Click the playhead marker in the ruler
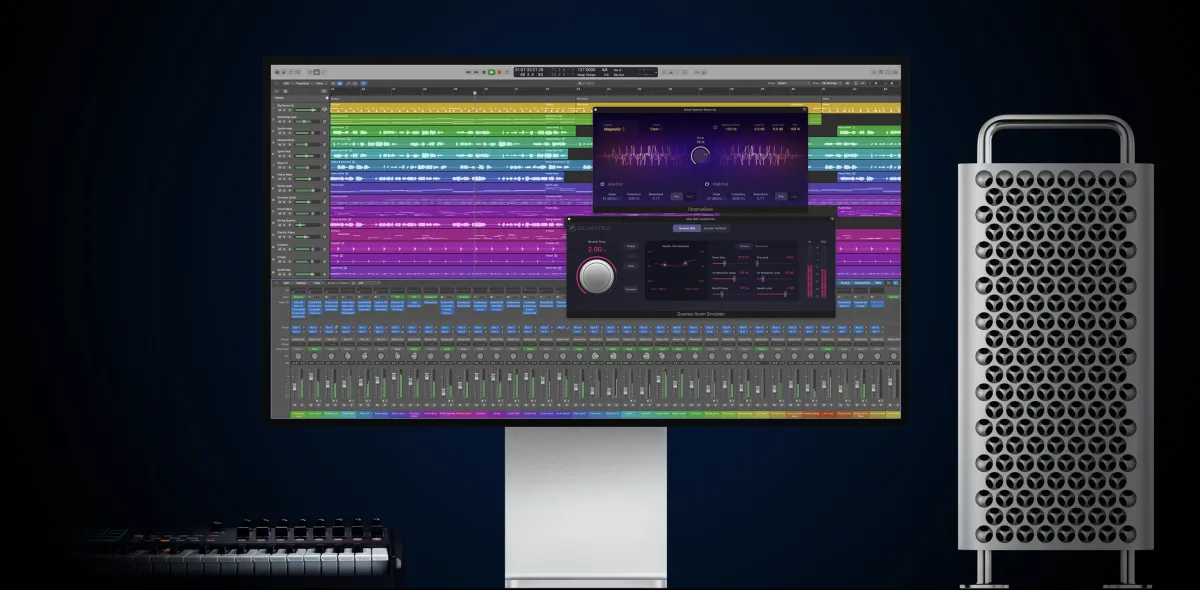The height and width of the screenshot is (590, 1200). click(x=475, y=92)
